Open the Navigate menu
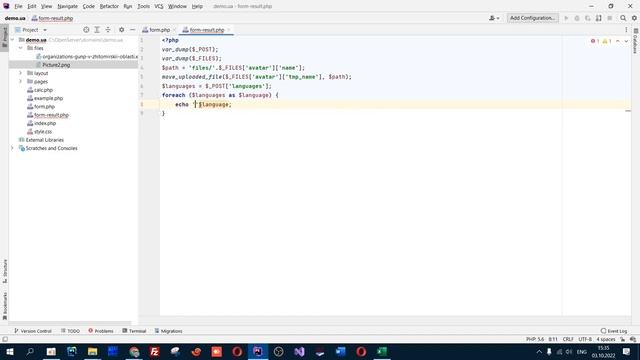Screen dimensions: 640x360 point(67,7)
